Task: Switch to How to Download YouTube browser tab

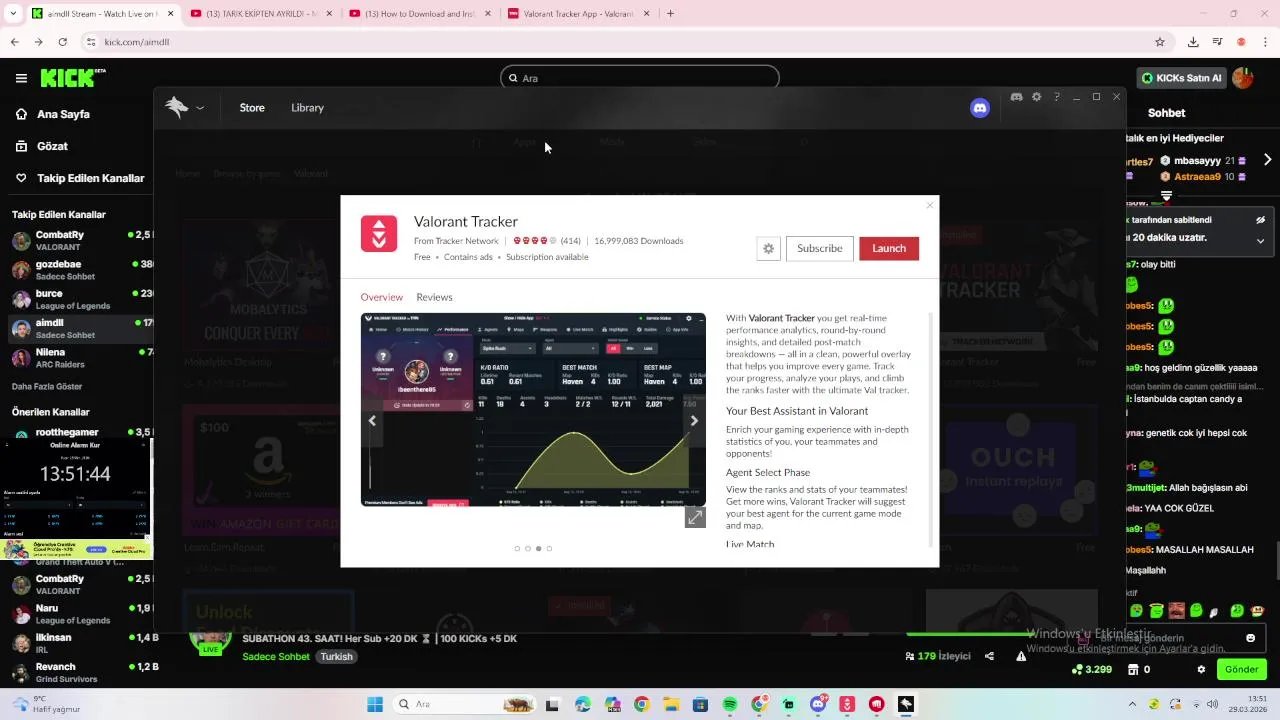Action: coord(418,14)
